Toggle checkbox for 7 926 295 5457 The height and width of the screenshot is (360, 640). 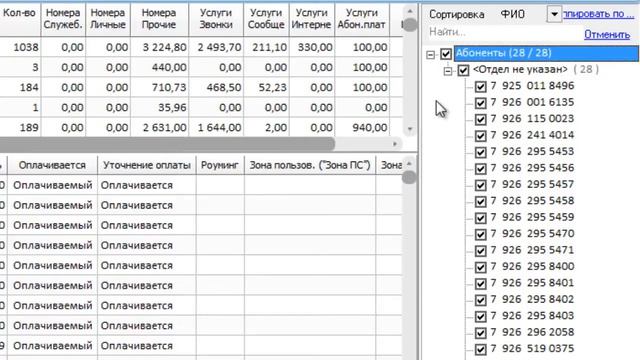coord(480,185)
